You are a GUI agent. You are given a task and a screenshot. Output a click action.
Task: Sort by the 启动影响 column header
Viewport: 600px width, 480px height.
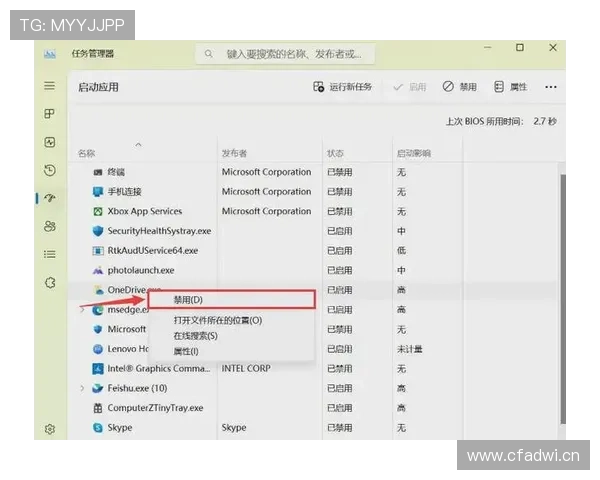tap(414, 153)
